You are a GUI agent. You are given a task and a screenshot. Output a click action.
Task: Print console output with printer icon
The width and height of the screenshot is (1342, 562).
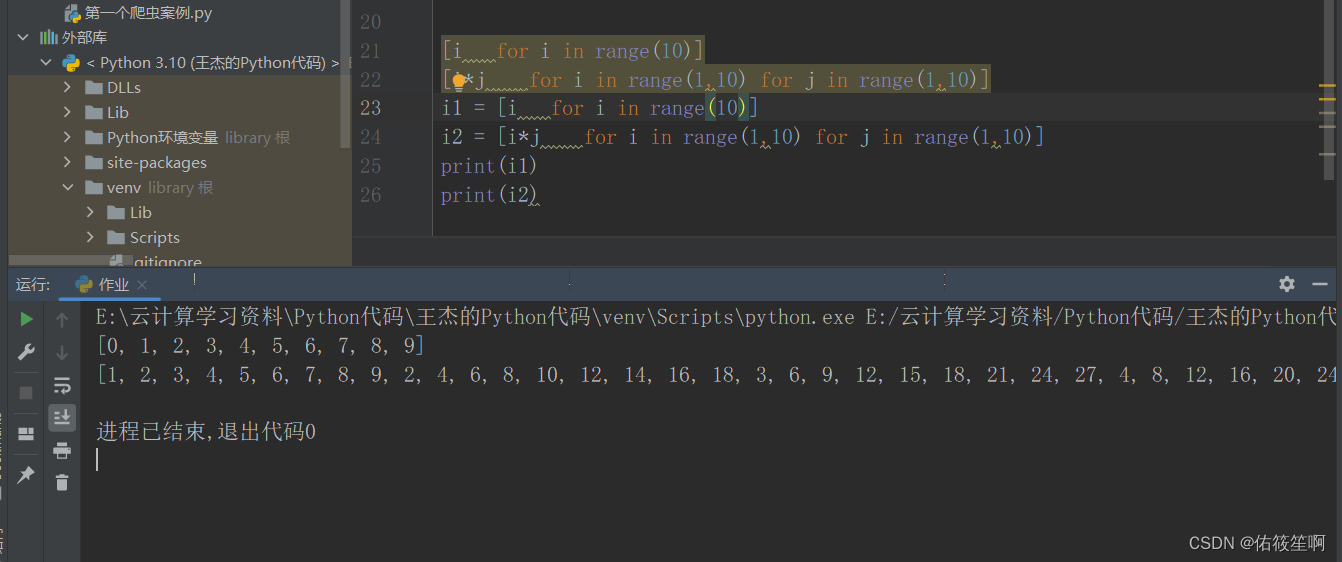click(62, 450)
